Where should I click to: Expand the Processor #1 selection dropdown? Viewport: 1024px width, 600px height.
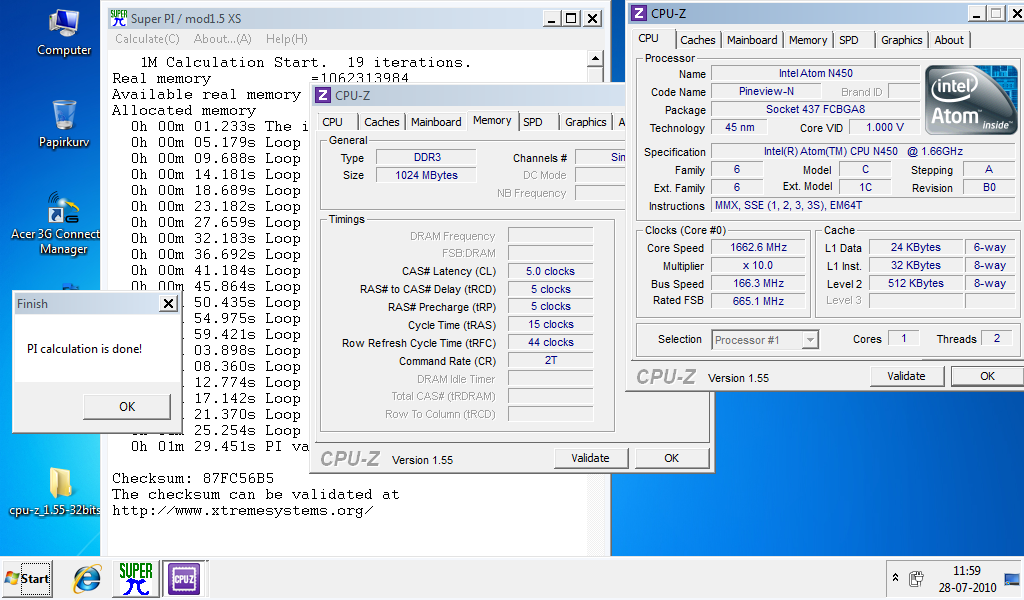pyautogui.click(x=810, y=340)
